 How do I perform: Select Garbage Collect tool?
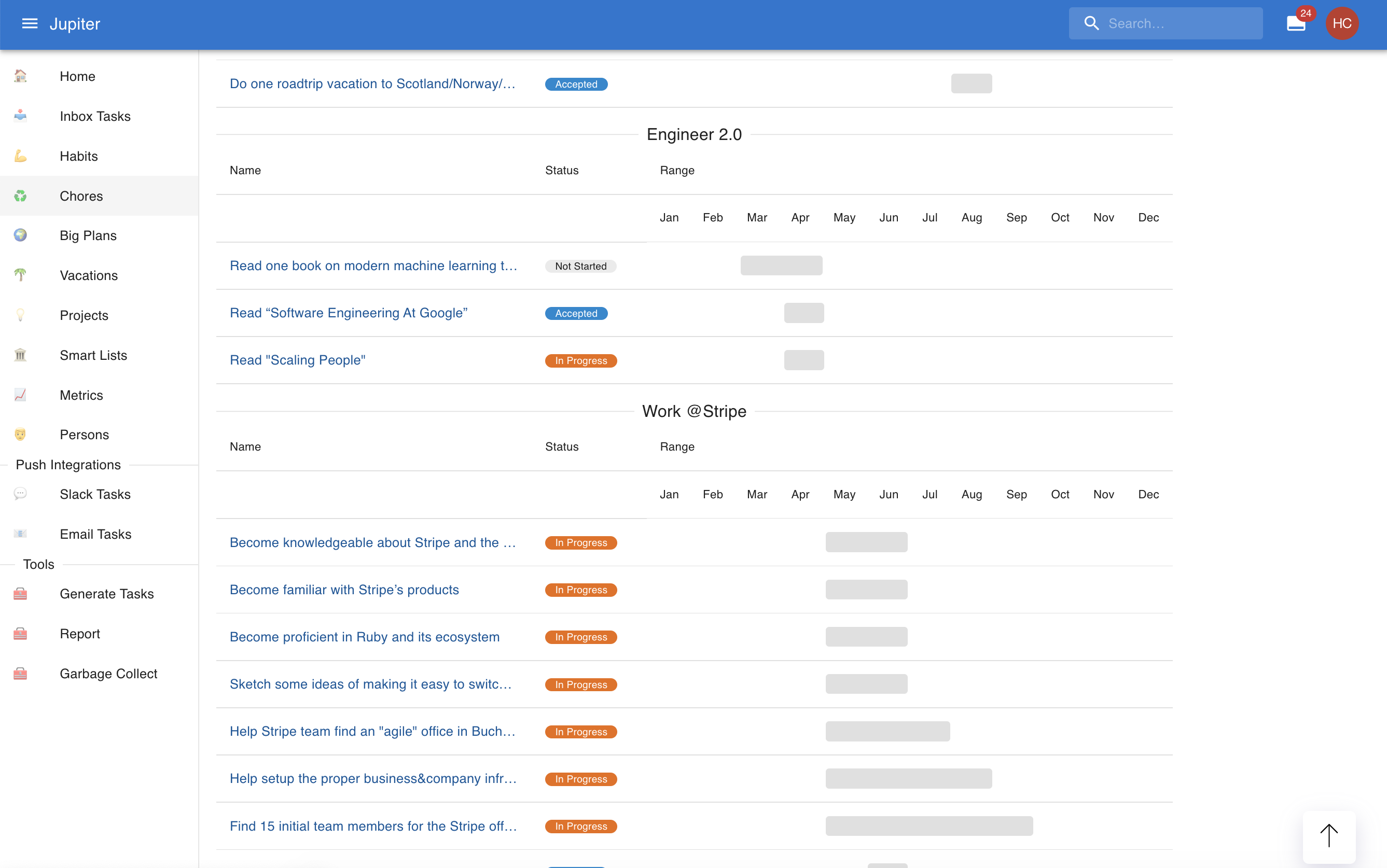pyautogui.click(x=108, y=674)
